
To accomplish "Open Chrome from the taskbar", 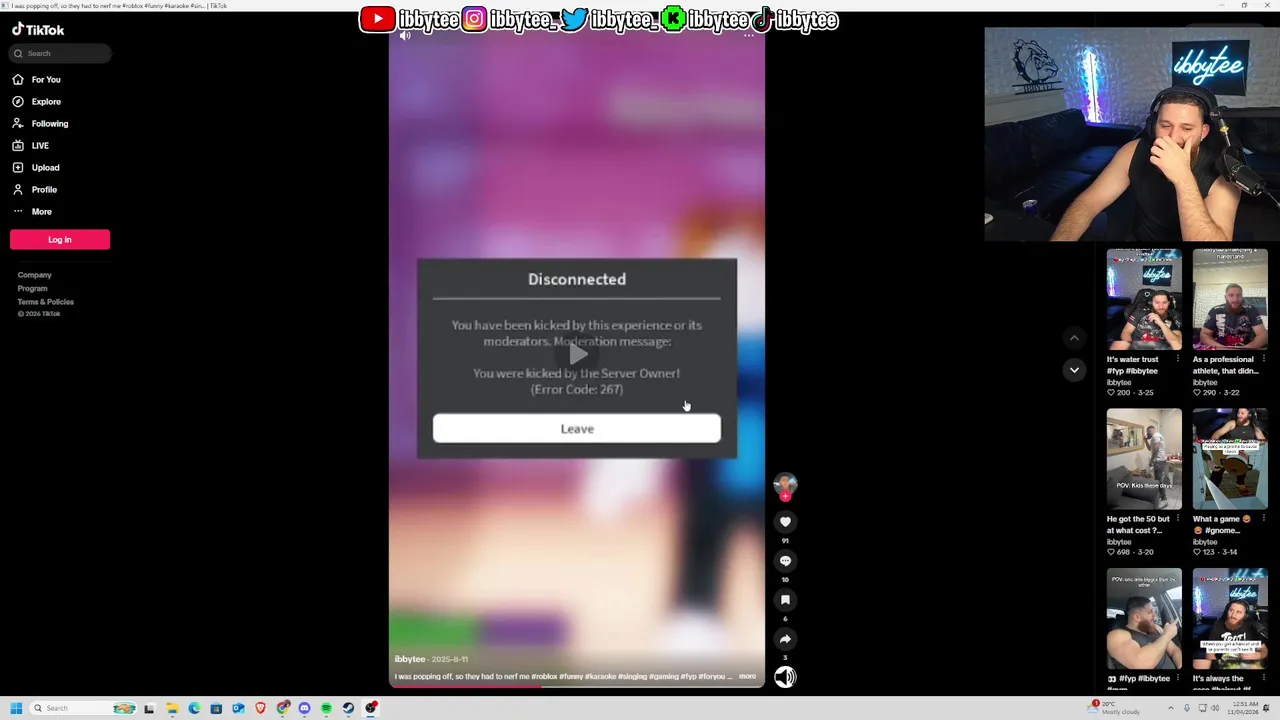I will pos(283,708).
